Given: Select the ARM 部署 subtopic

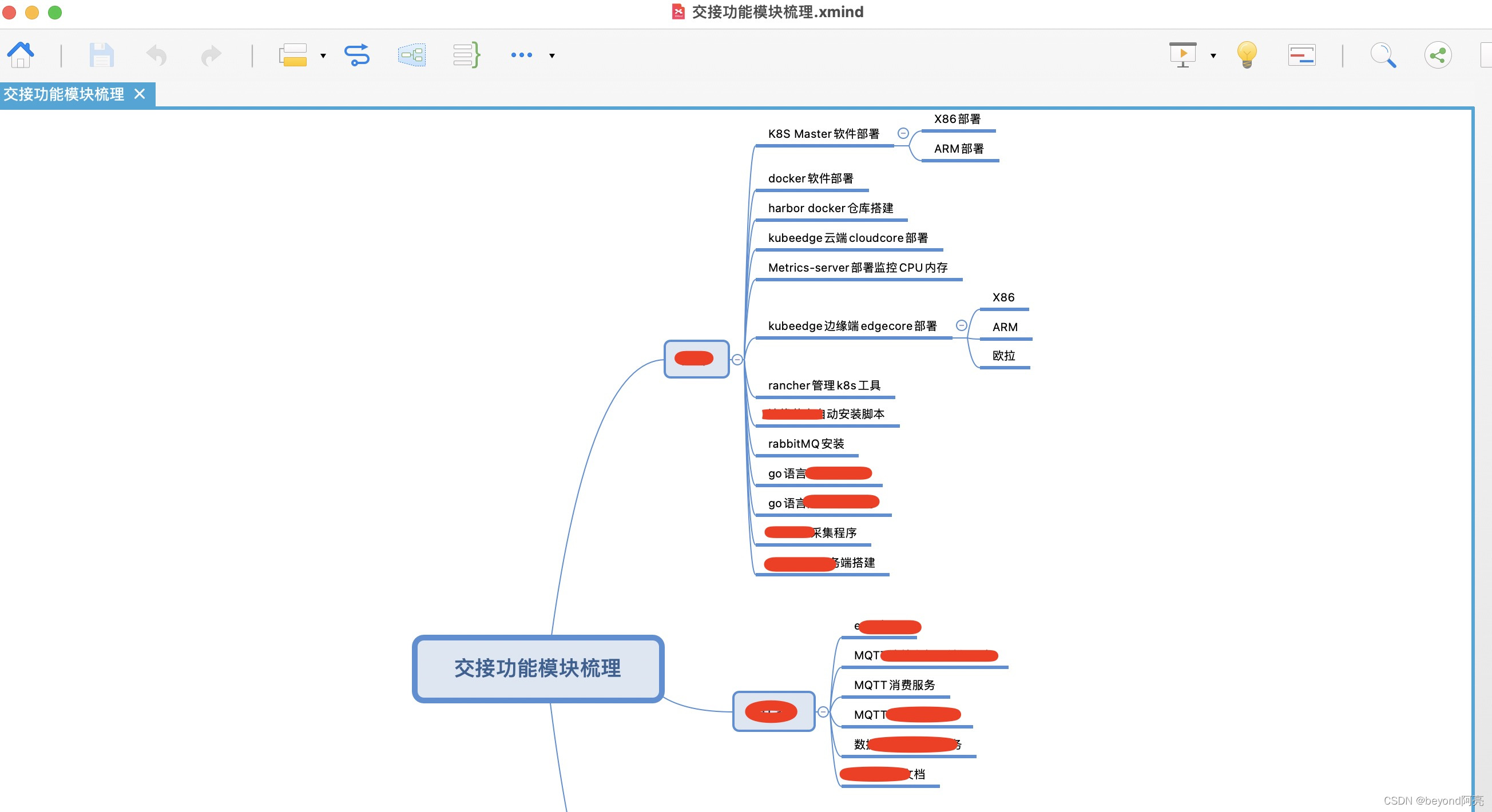Looking at the screenshot, I should click(x=959, y=149).
